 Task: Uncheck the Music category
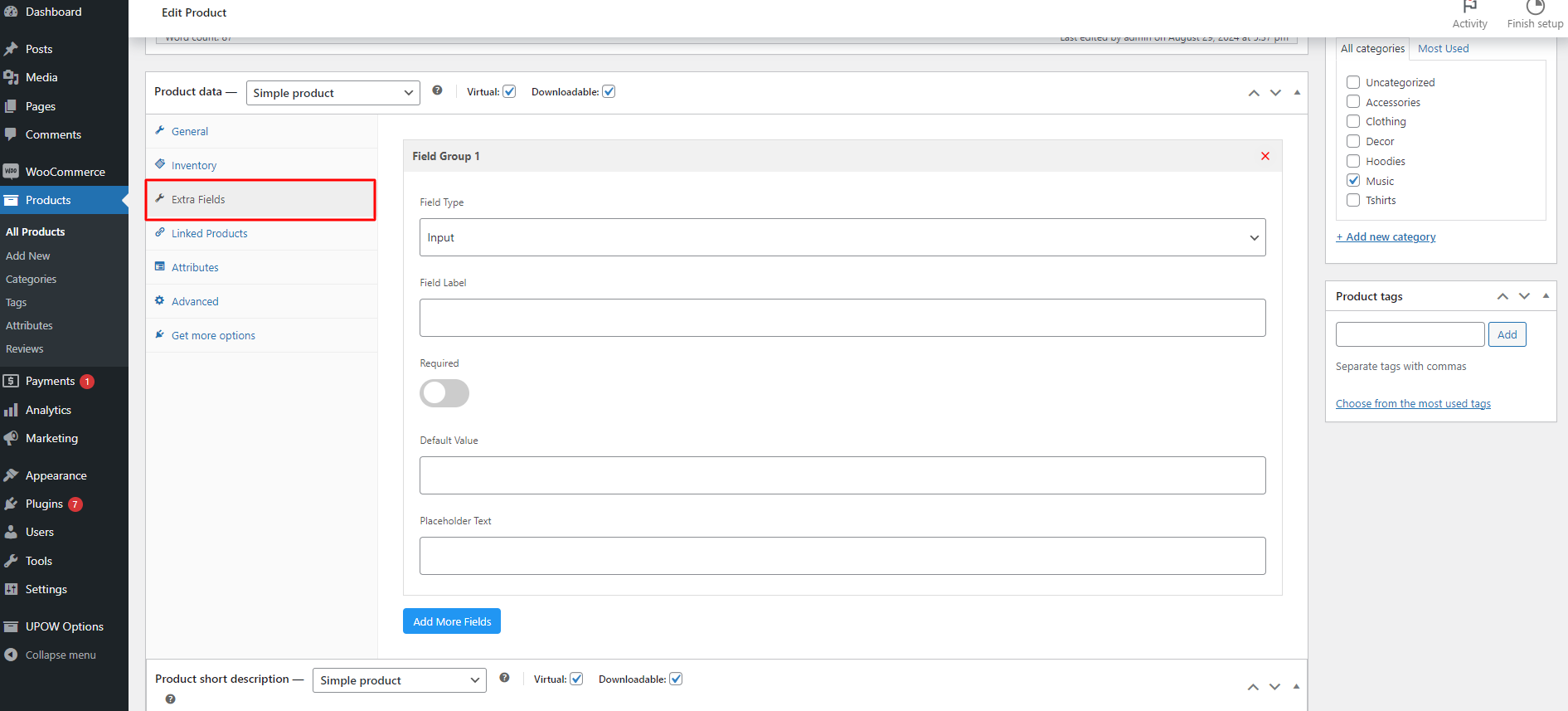[x=1353, y=180]
